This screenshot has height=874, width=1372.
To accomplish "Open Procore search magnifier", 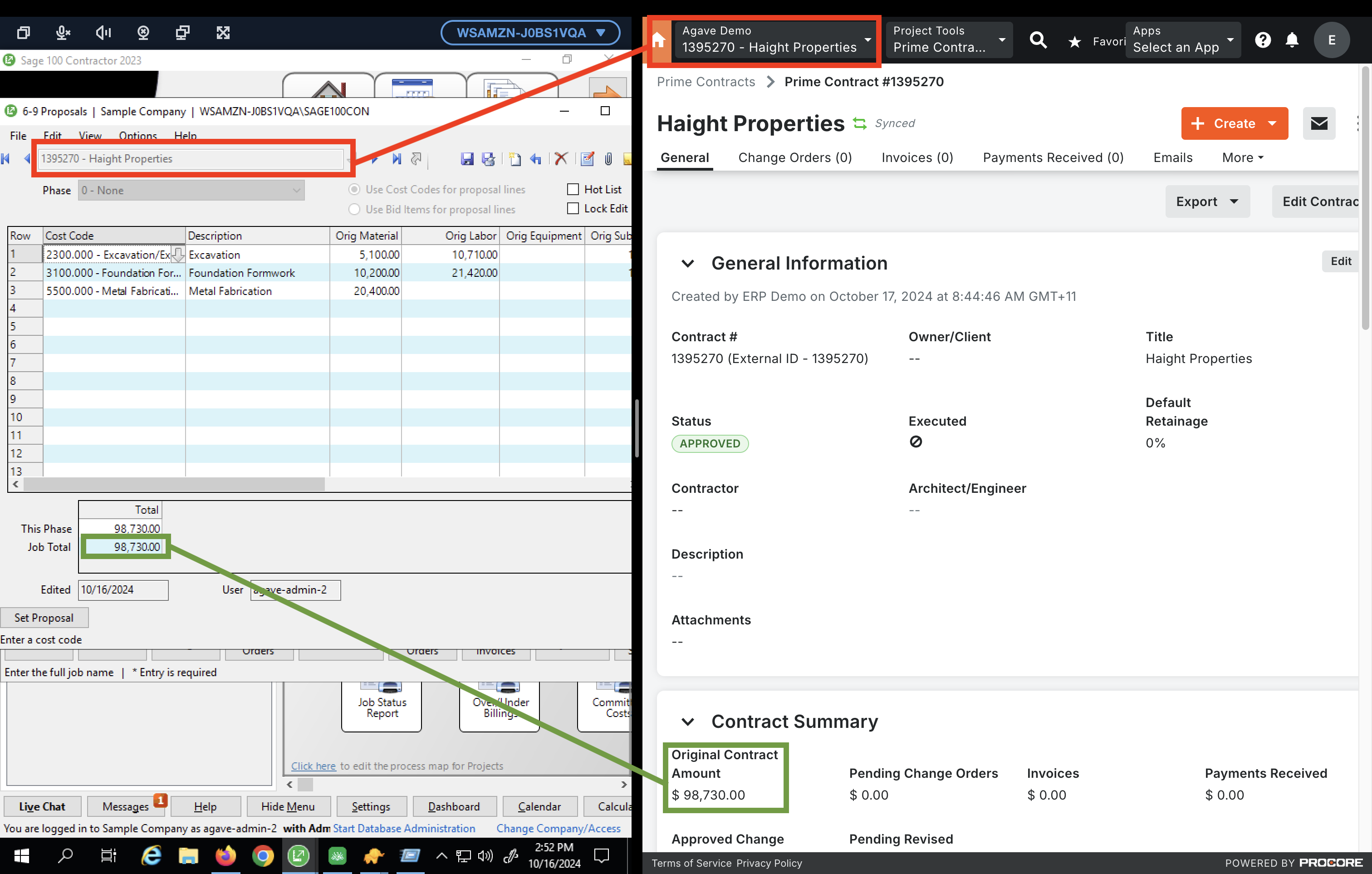I will tap(1038, 40).
